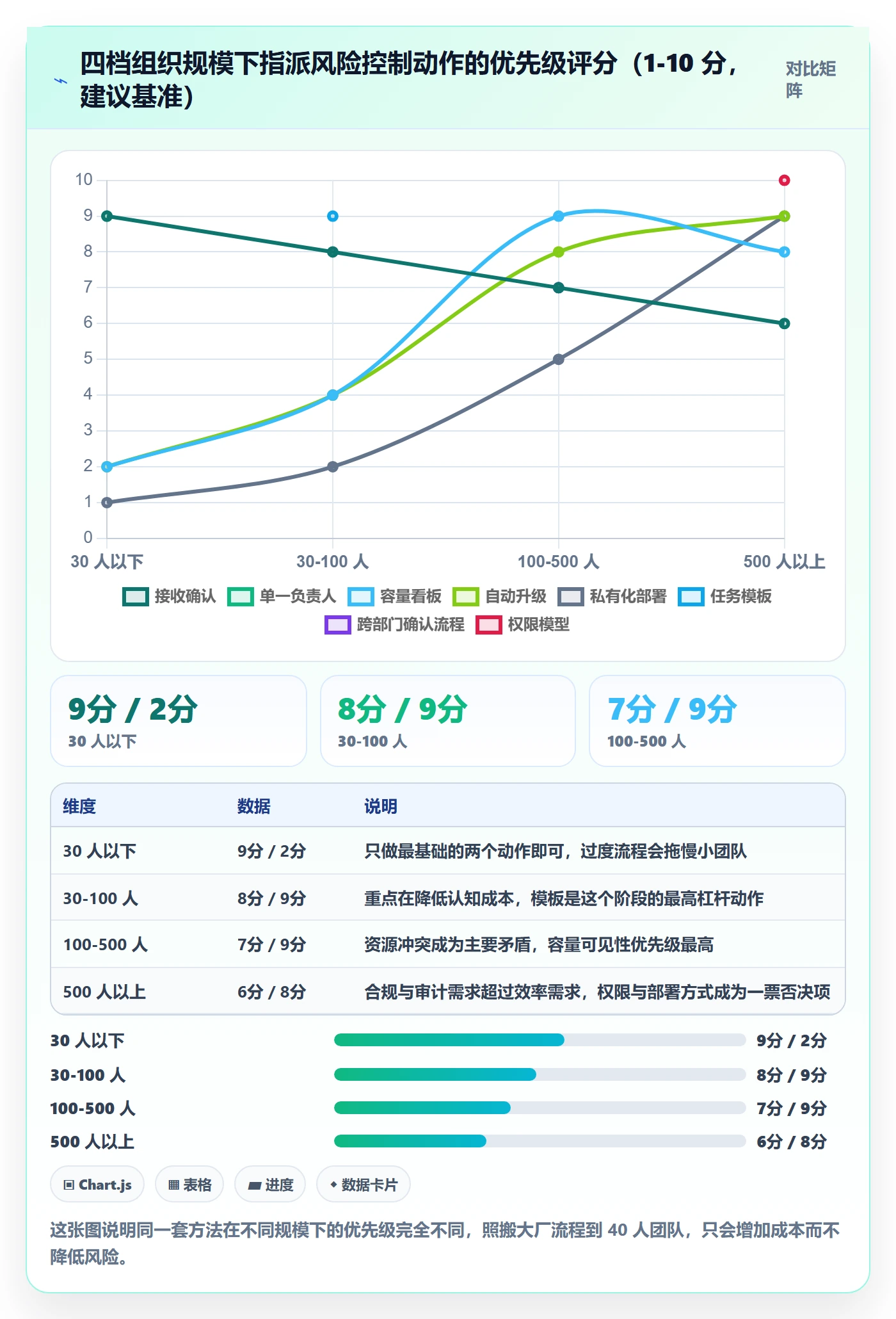896x1319 pixels.
Task: Click the 数据 table column header
Action: tap(254, 806)
